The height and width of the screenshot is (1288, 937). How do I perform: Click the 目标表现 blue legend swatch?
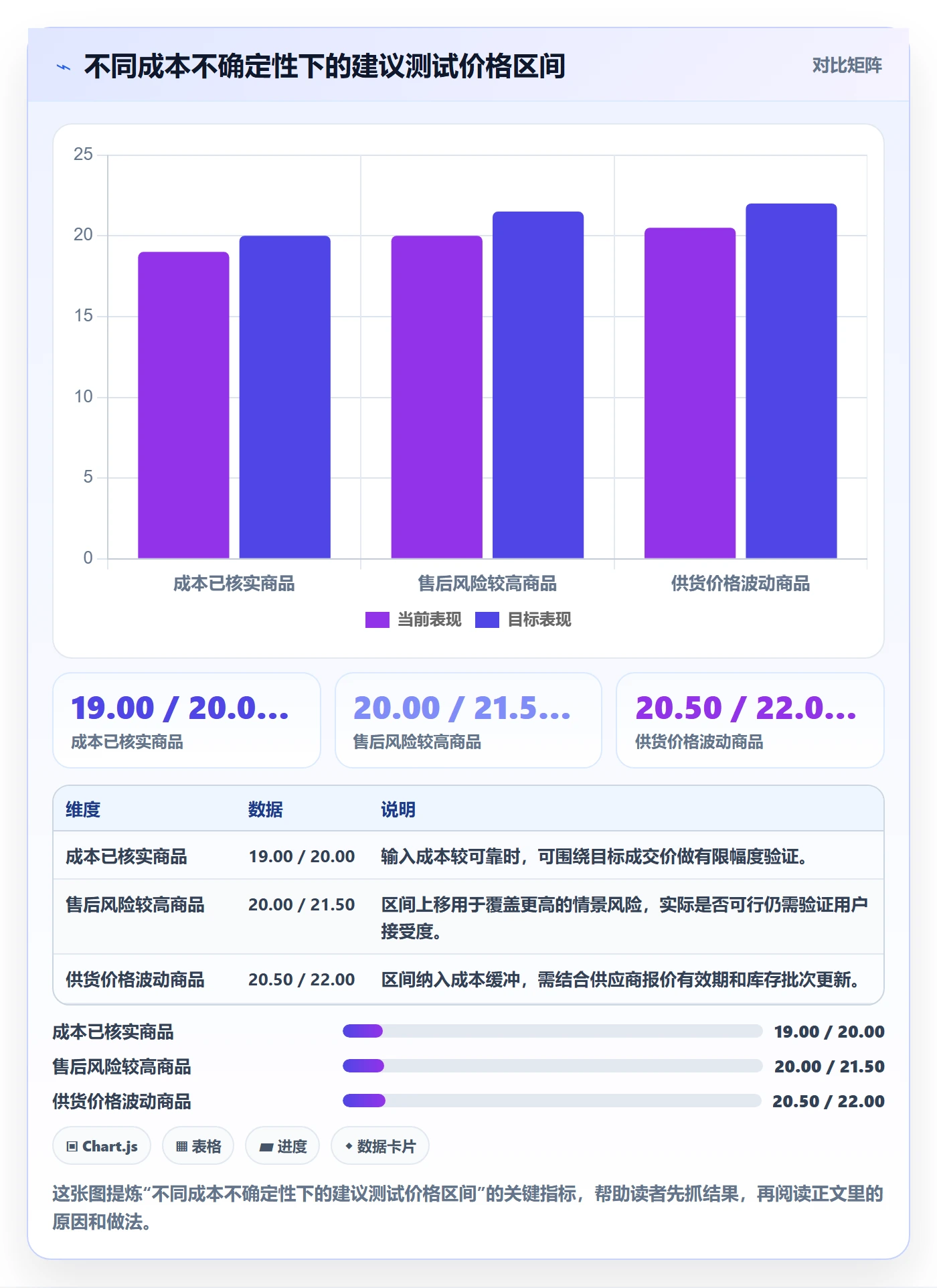pyautogui.click(x=487, y=620)
